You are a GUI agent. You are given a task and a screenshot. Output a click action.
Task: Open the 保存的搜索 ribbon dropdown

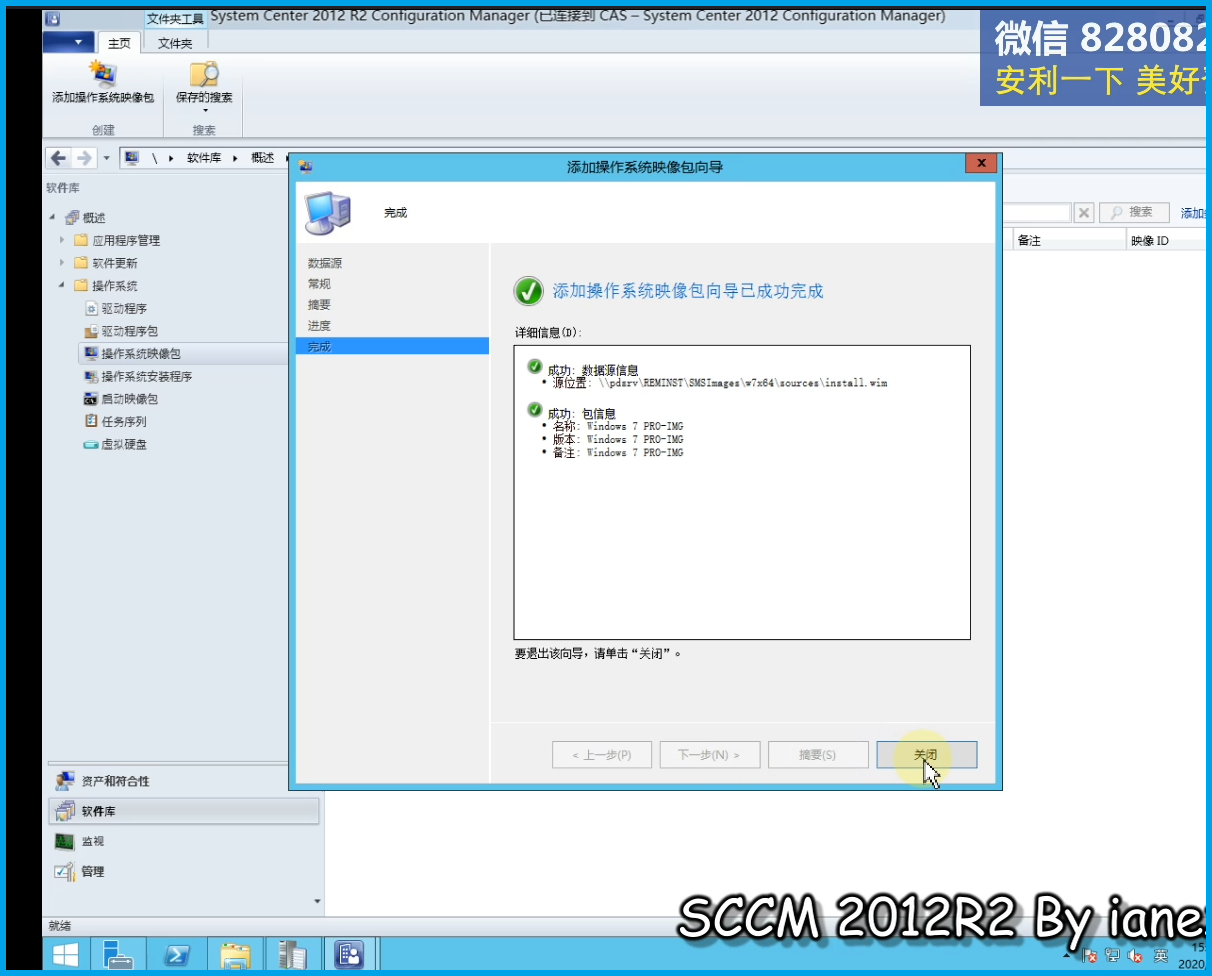204,86
